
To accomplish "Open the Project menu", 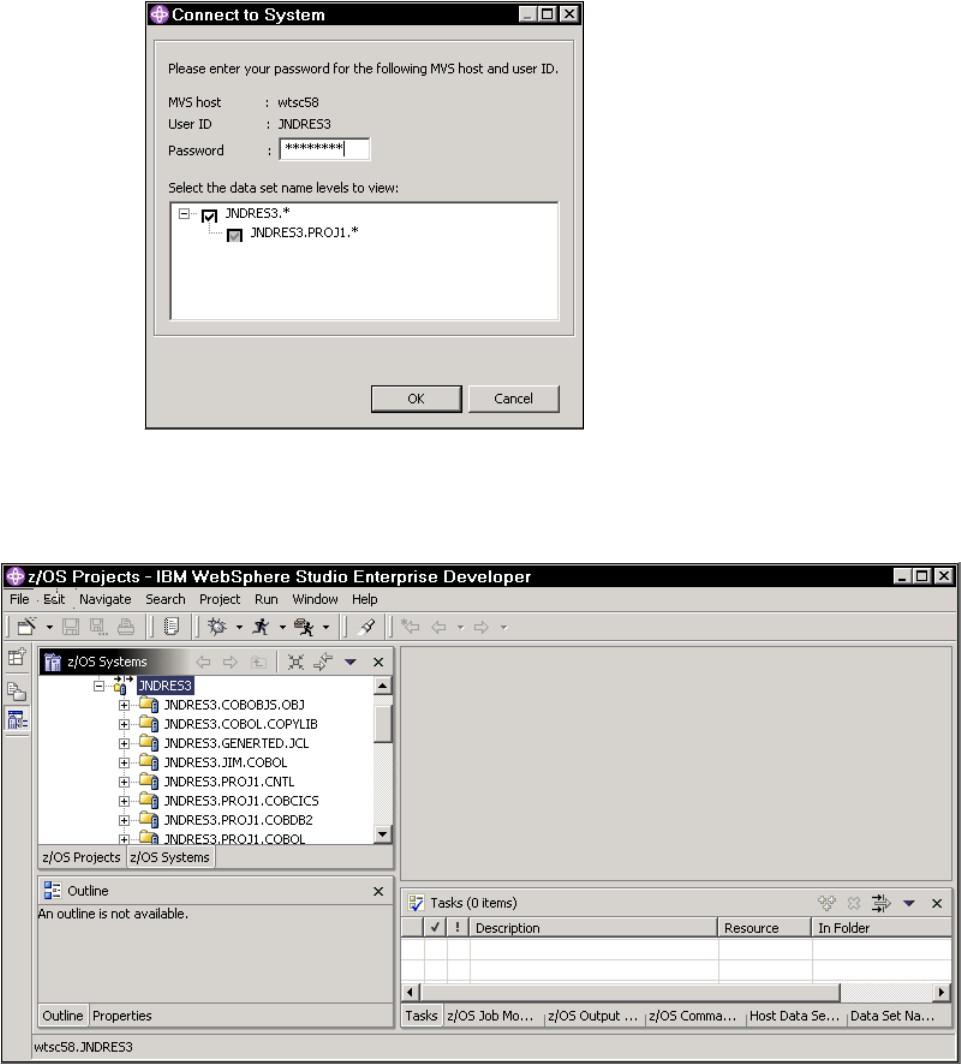I will click(x=219, y=599).
